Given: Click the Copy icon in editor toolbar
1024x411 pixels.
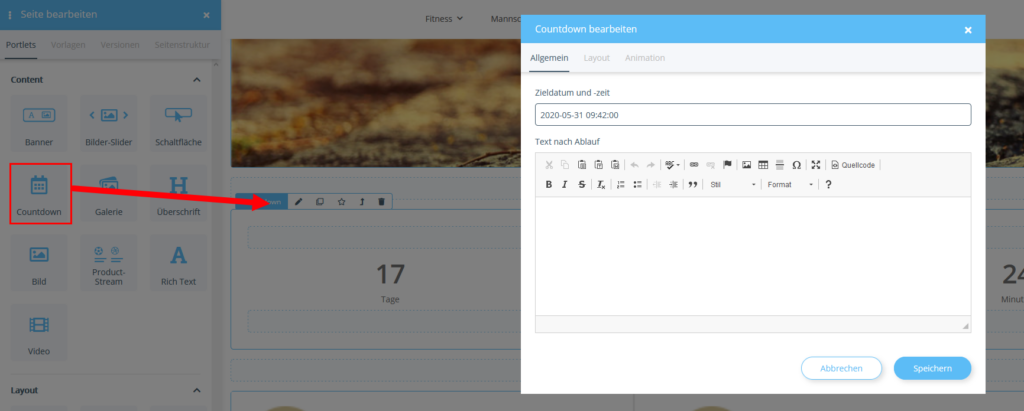Looking at the screenshot, I should tap(565, 165).
